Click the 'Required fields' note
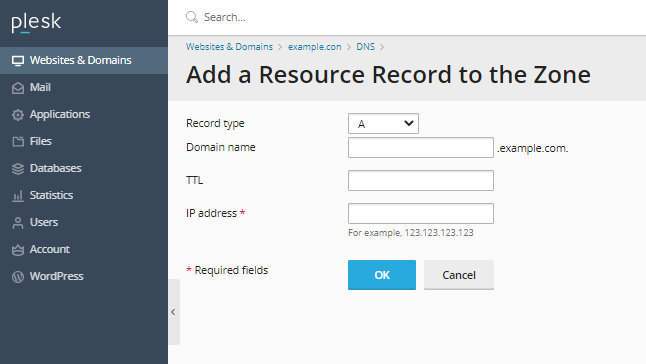Viewport: 646px width, 364px height. (231, 270)
